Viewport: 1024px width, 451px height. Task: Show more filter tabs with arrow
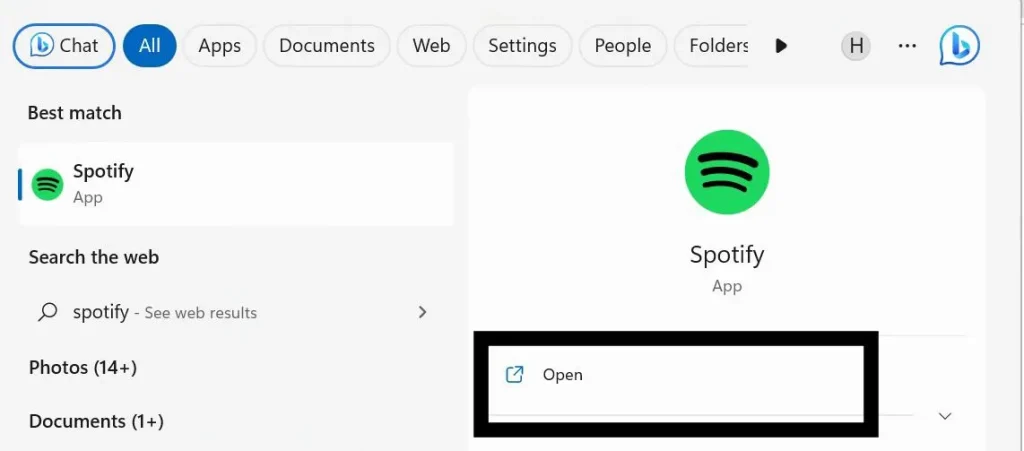pos(781,46)
